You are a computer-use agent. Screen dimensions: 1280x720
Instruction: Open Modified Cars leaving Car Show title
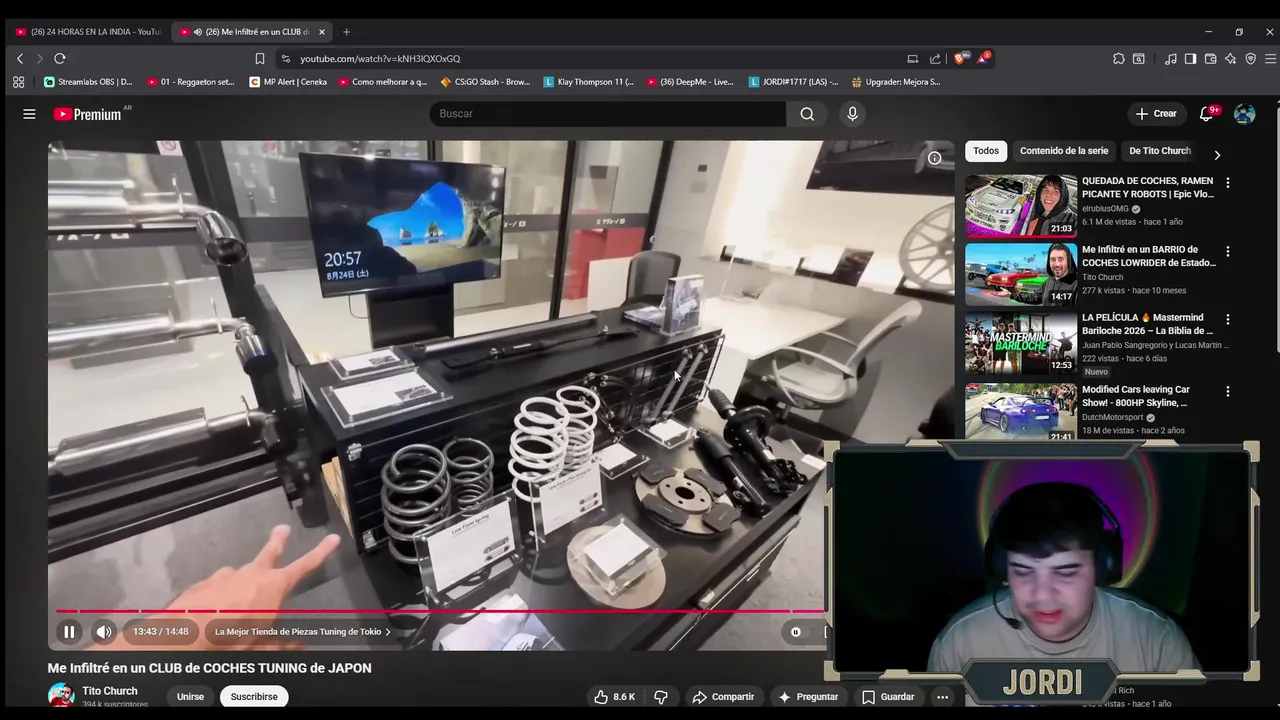[1136, 396]
